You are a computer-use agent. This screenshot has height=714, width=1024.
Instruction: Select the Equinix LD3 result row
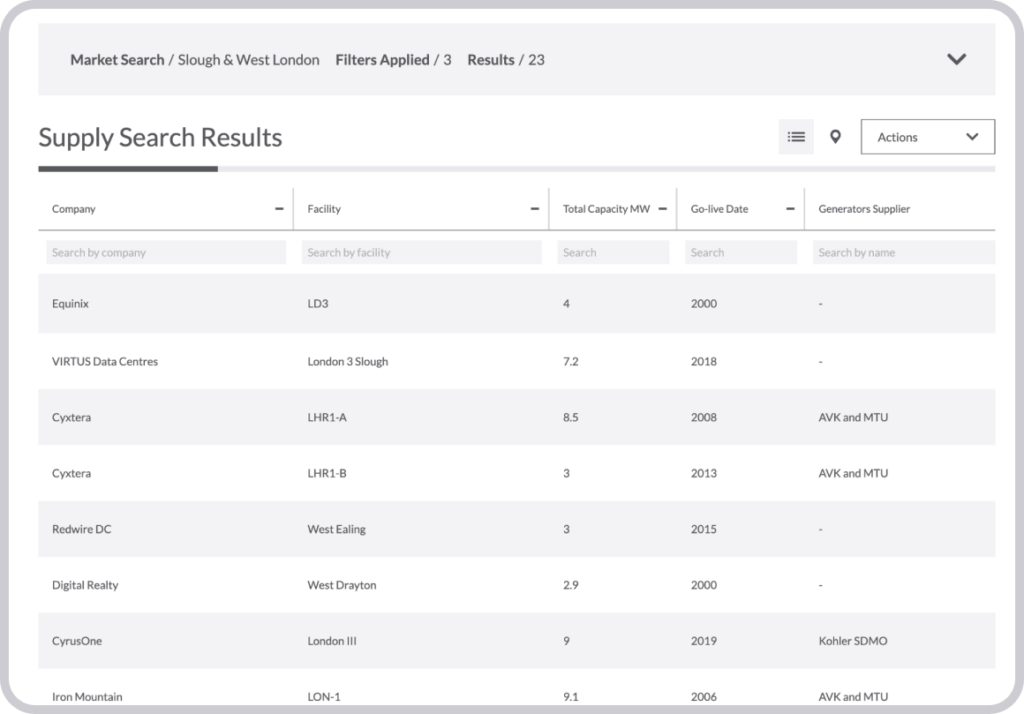pyautogui.click(x=400, y=303)
